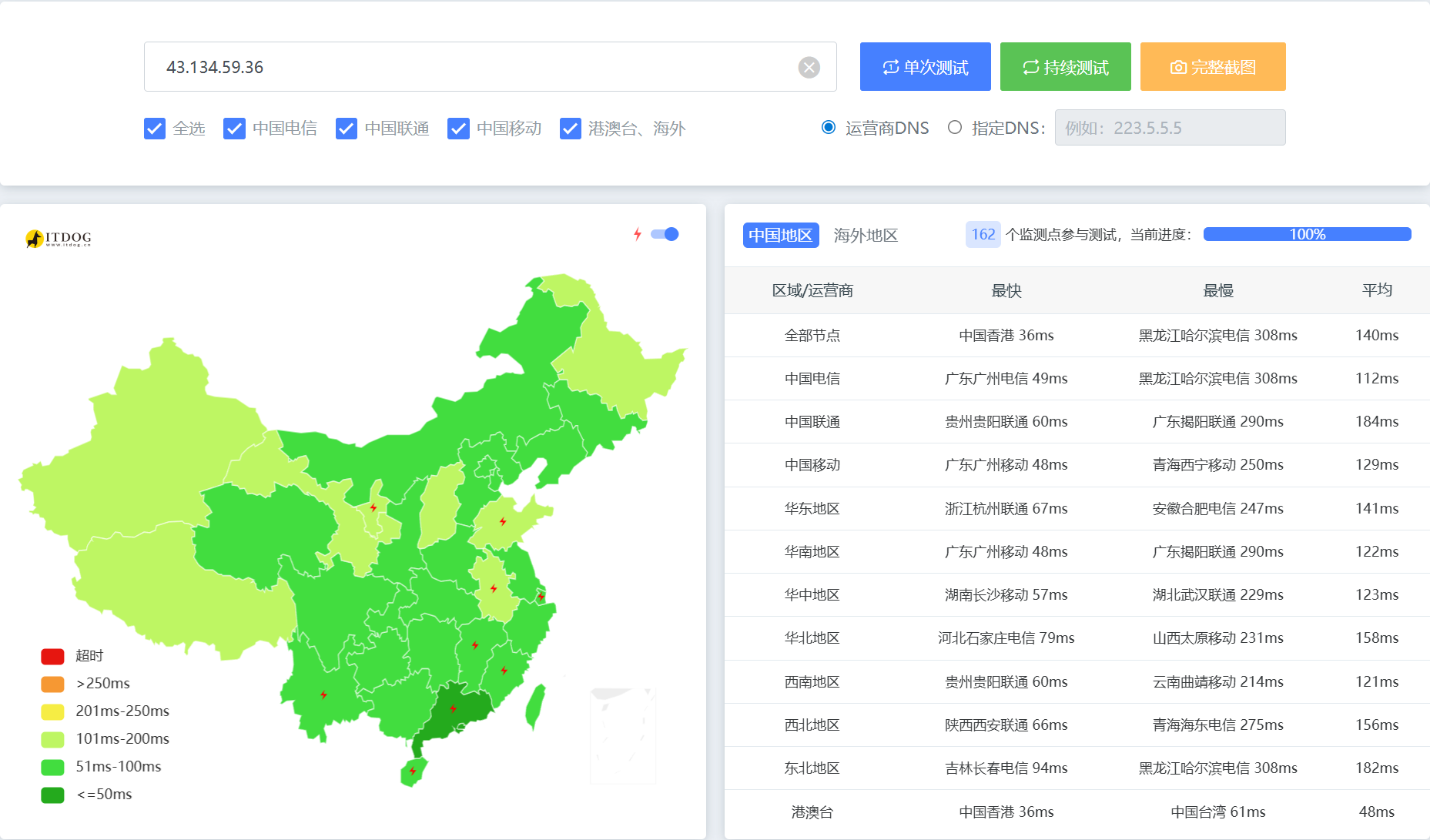Click the lightning marker on Shandong province

click(x=503, y=521)
